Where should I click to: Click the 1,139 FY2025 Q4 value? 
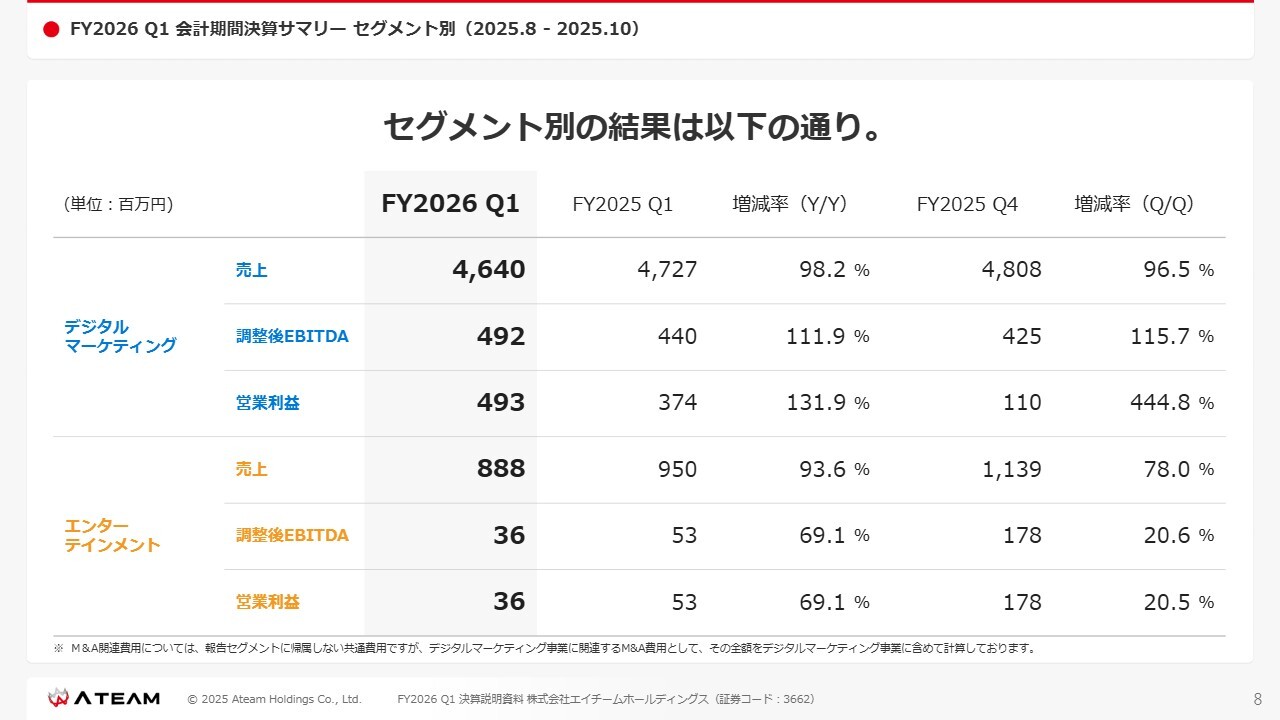(x=1011, y=469)
